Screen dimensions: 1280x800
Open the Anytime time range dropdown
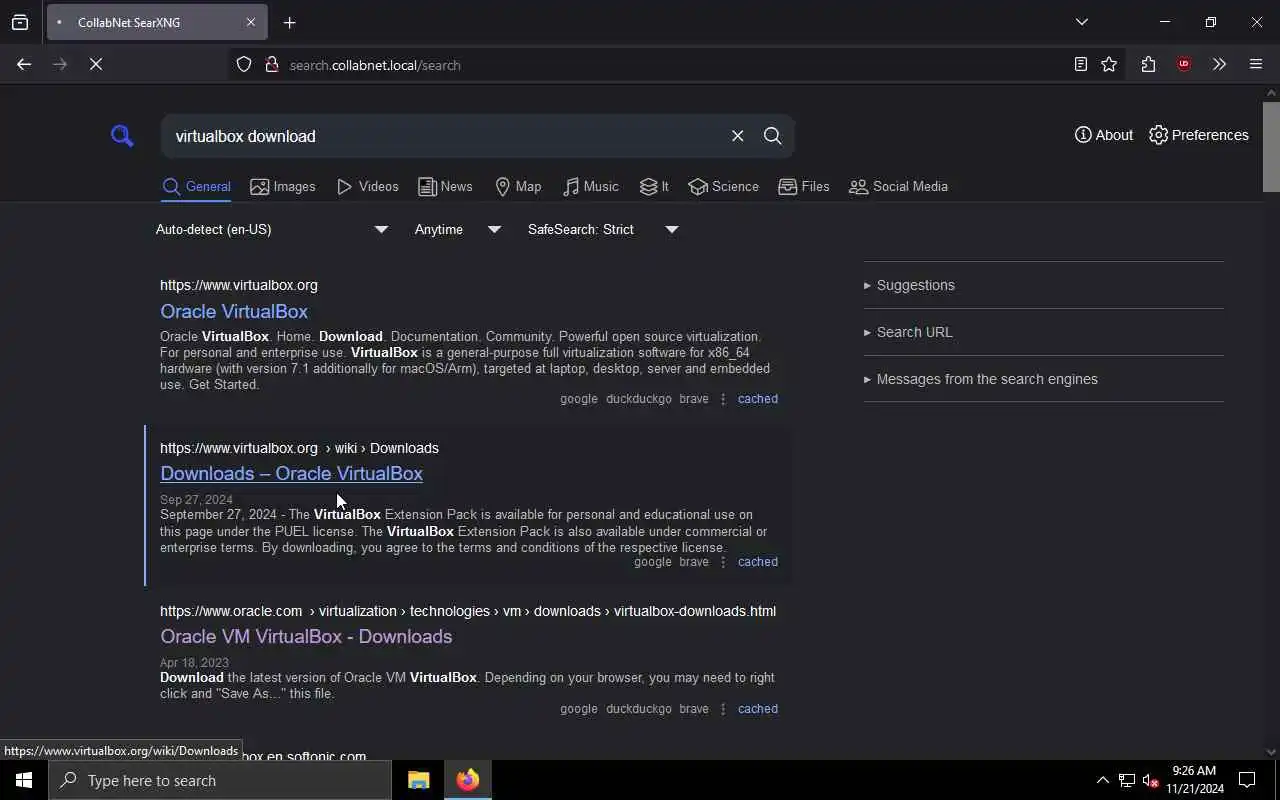coord(458,229)
